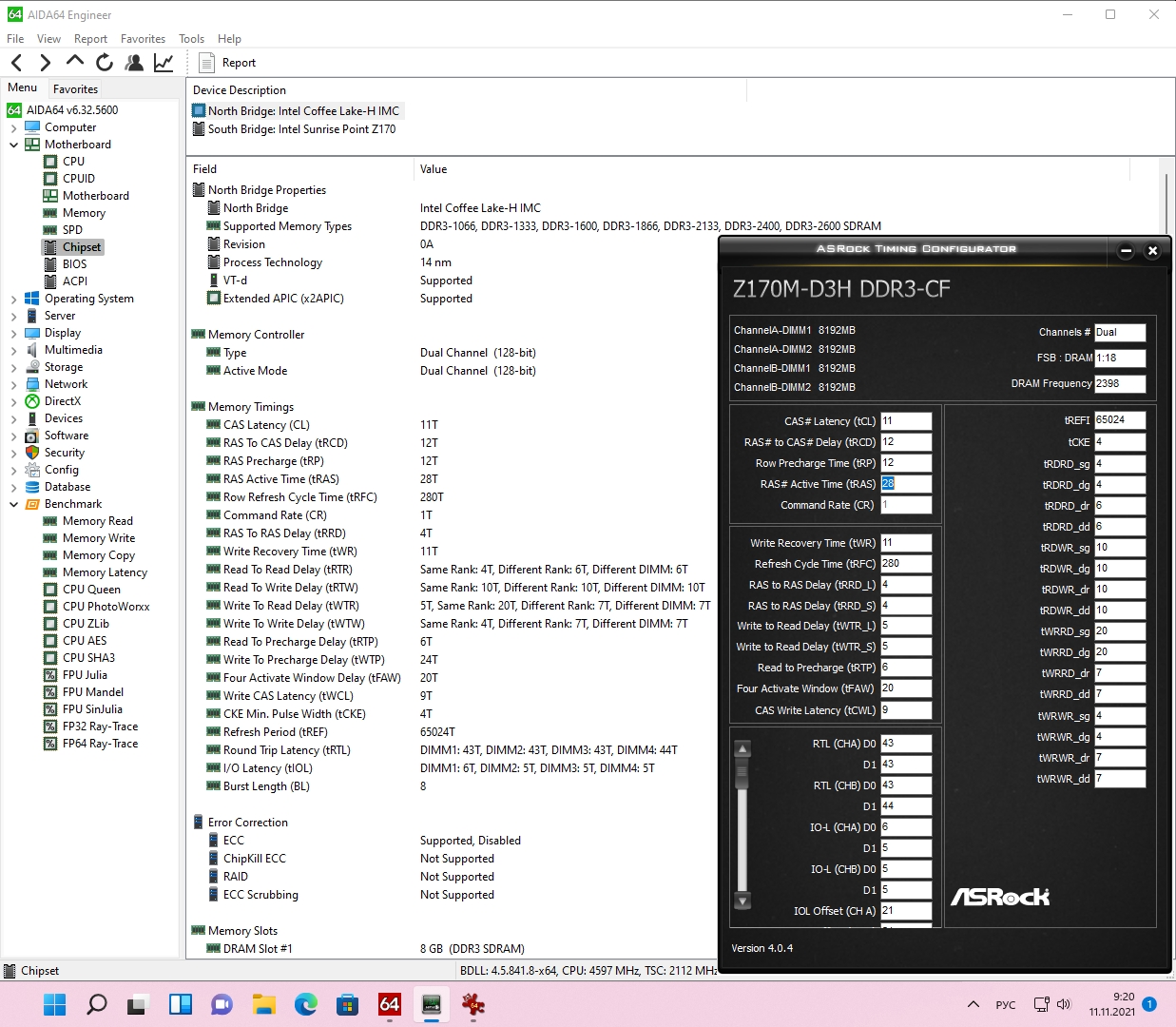
Task: Click the scroll down arrow in ASRock panel
Action: pyautogui.click(x=743, y=901)
